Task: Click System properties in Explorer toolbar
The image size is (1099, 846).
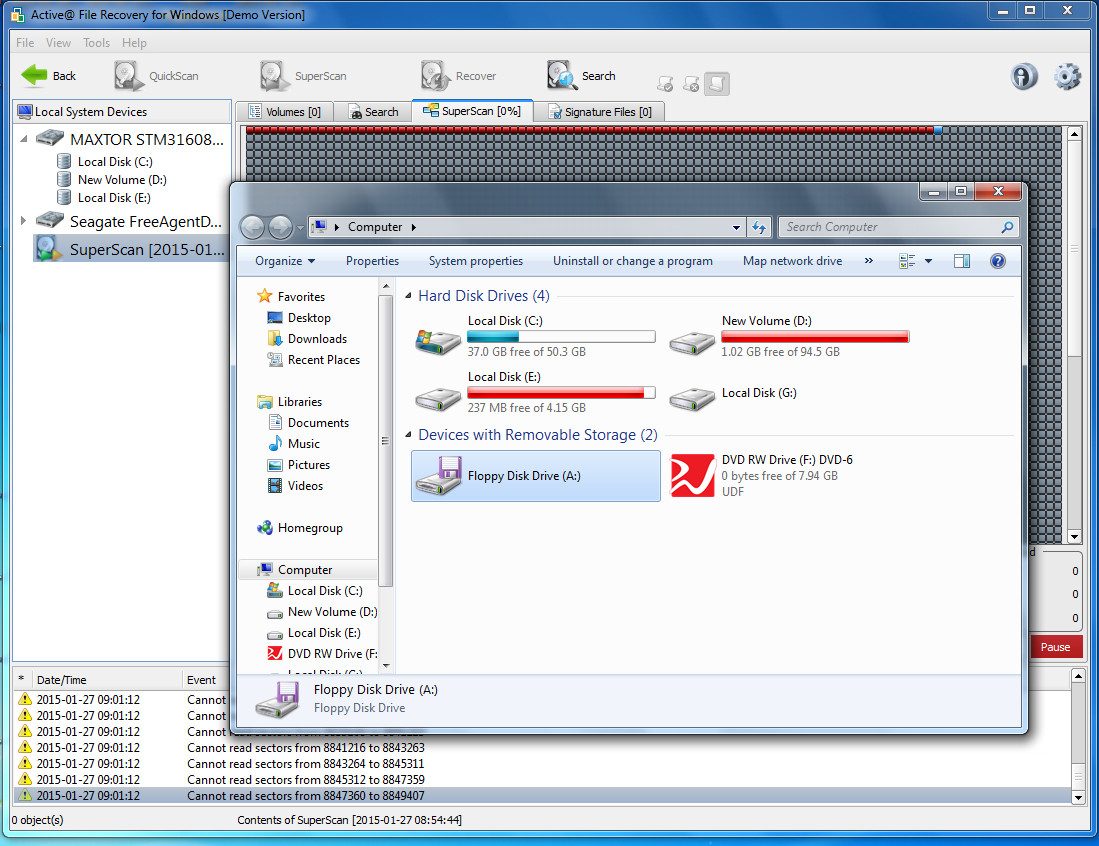Action: click(x=476, y=261)
